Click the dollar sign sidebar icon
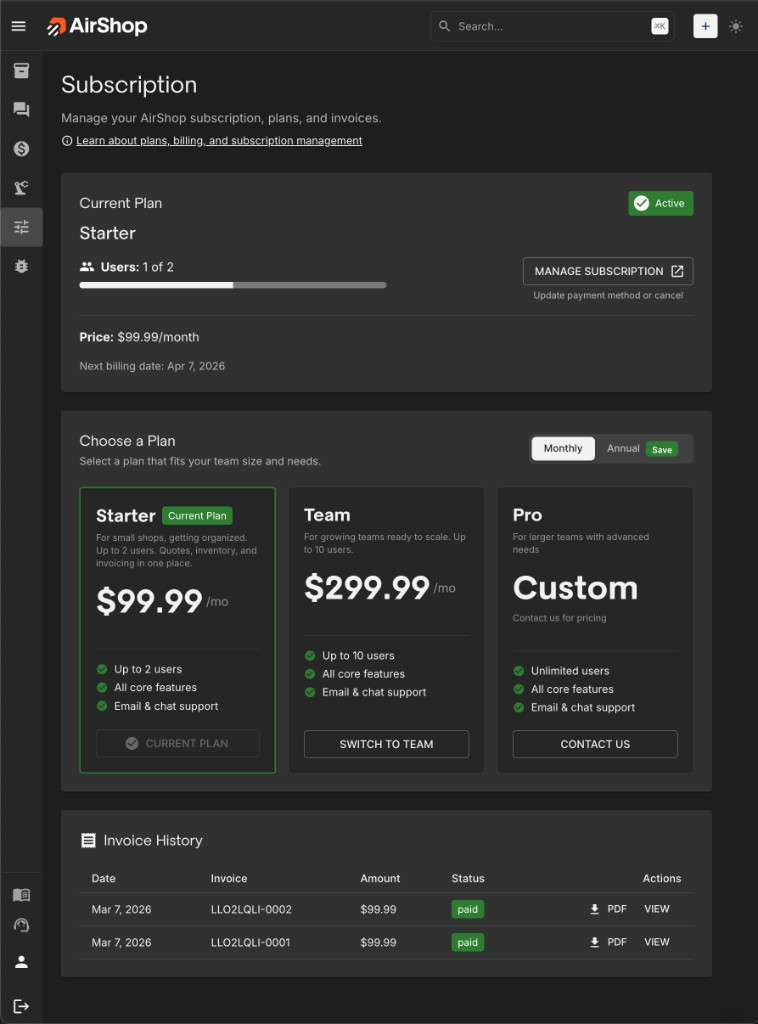This screenshot has height=1024, width=758. (21, 149)
